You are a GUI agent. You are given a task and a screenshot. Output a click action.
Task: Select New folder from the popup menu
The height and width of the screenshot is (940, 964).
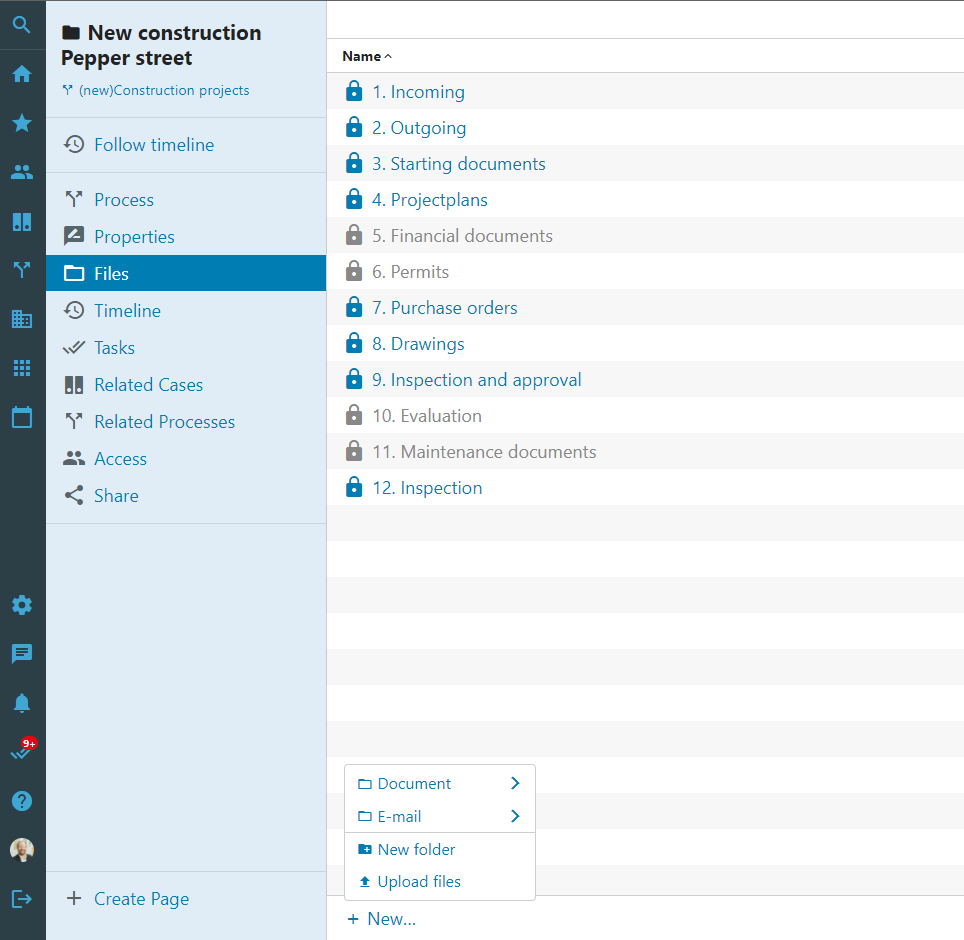click(415, 849)
